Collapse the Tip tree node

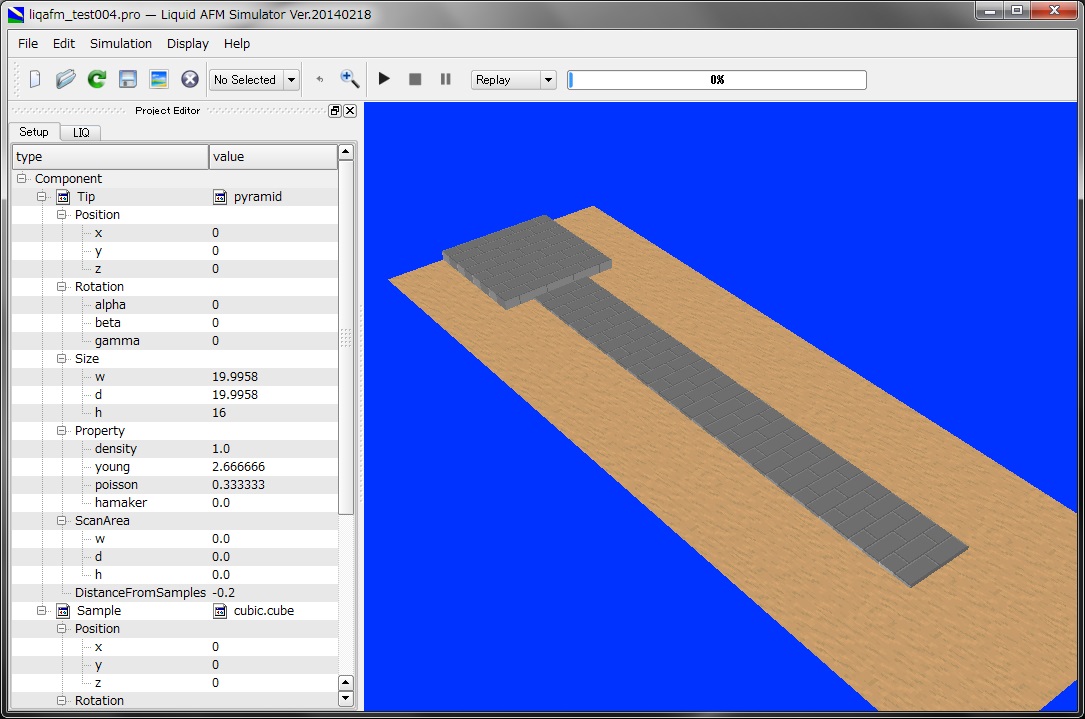pyautogui.click(x=42, y=197)
